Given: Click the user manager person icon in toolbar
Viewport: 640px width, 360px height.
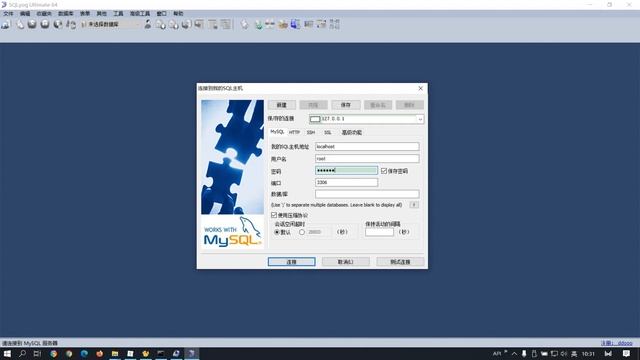Looking at the screenshot, I should 147,24.
